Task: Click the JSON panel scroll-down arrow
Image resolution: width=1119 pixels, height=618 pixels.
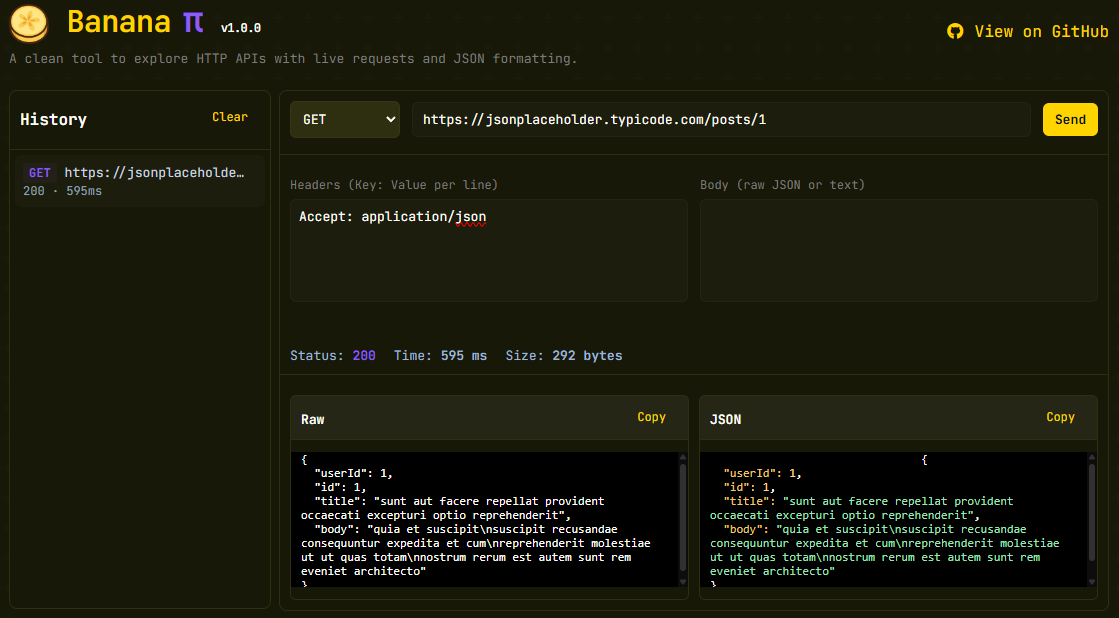Action: pos(1091,582)
